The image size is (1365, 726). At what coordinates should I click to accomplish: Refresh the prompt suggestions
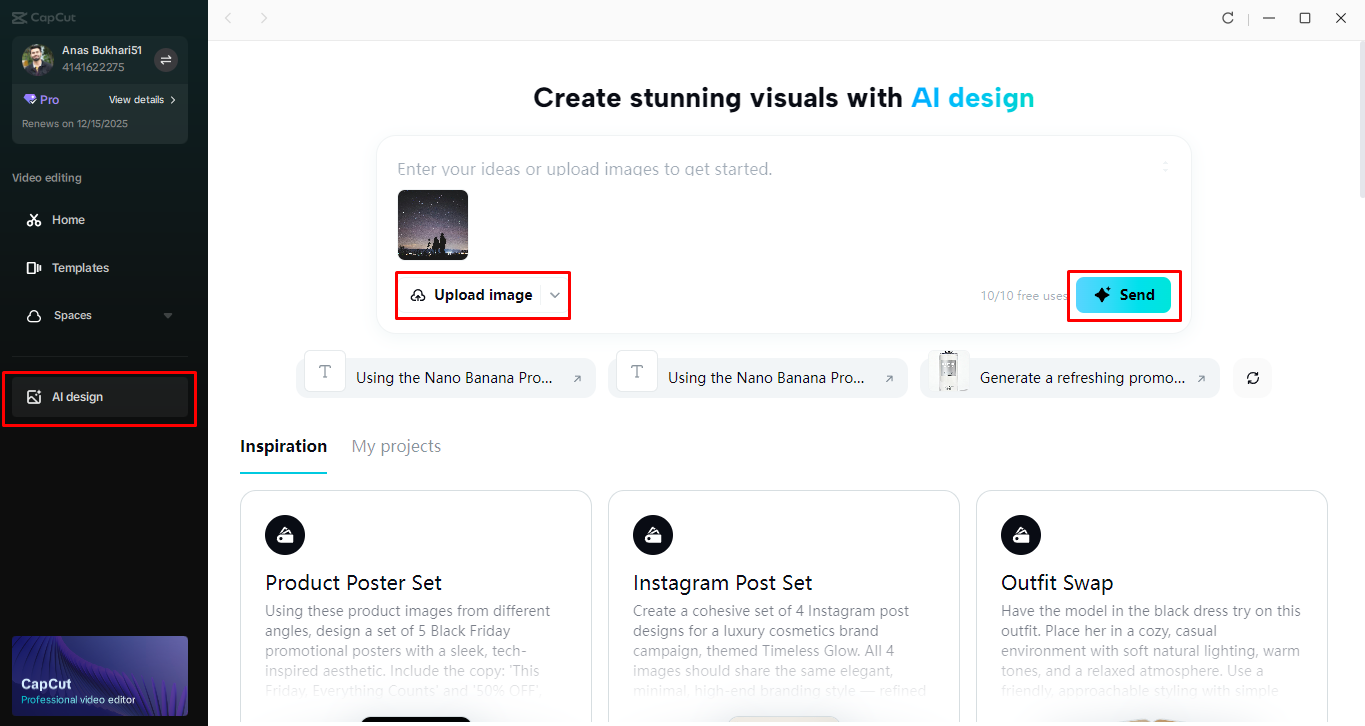(1252, 378)
